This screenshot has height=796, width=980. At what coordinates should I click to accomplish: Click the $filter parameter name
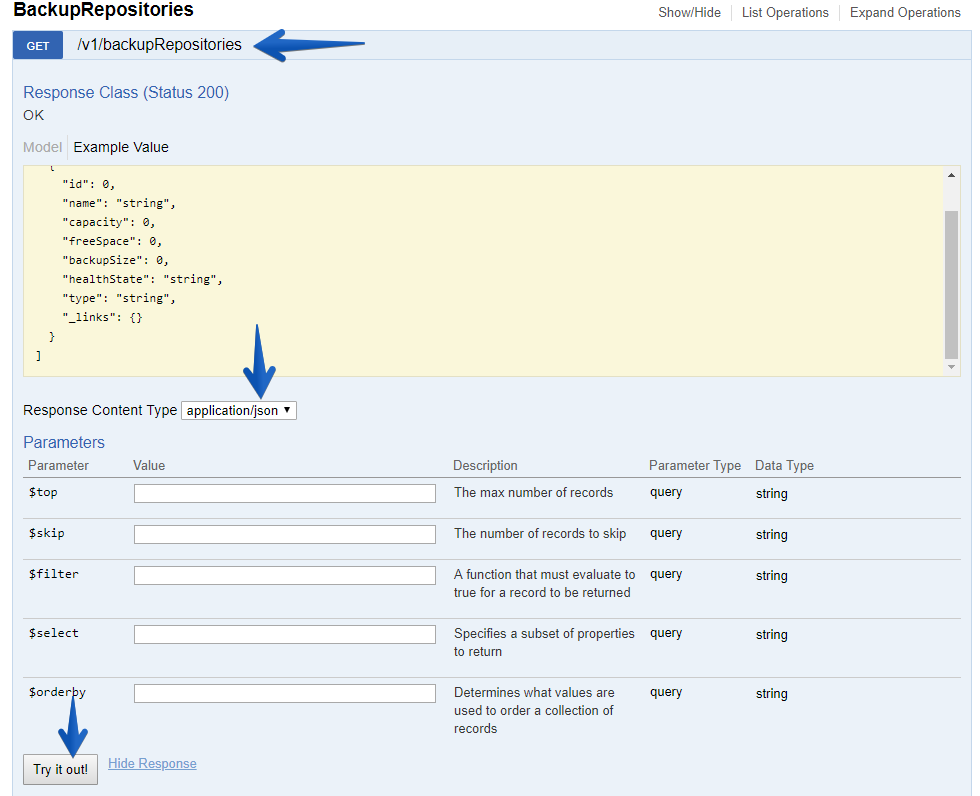click(x=54, y=574)
